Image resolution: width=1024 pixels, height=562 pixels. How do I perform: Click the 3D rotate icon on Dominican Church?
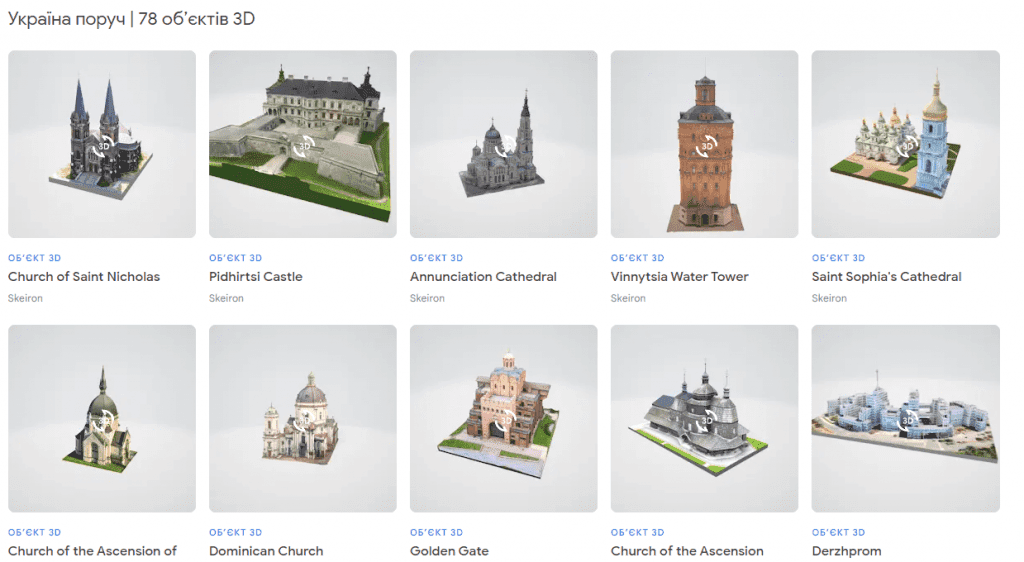(x=304, y=421)
